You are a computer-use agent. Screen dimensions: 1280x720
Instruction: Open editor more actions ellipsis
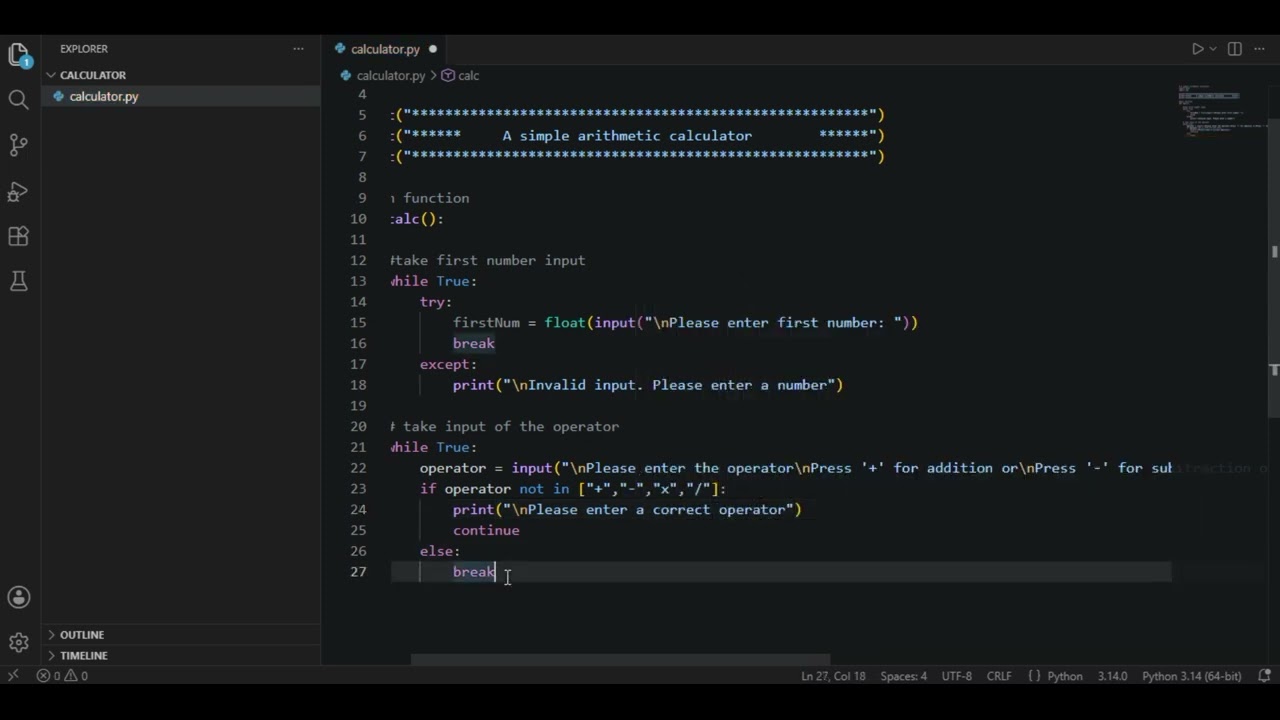tap(1259, 49)
